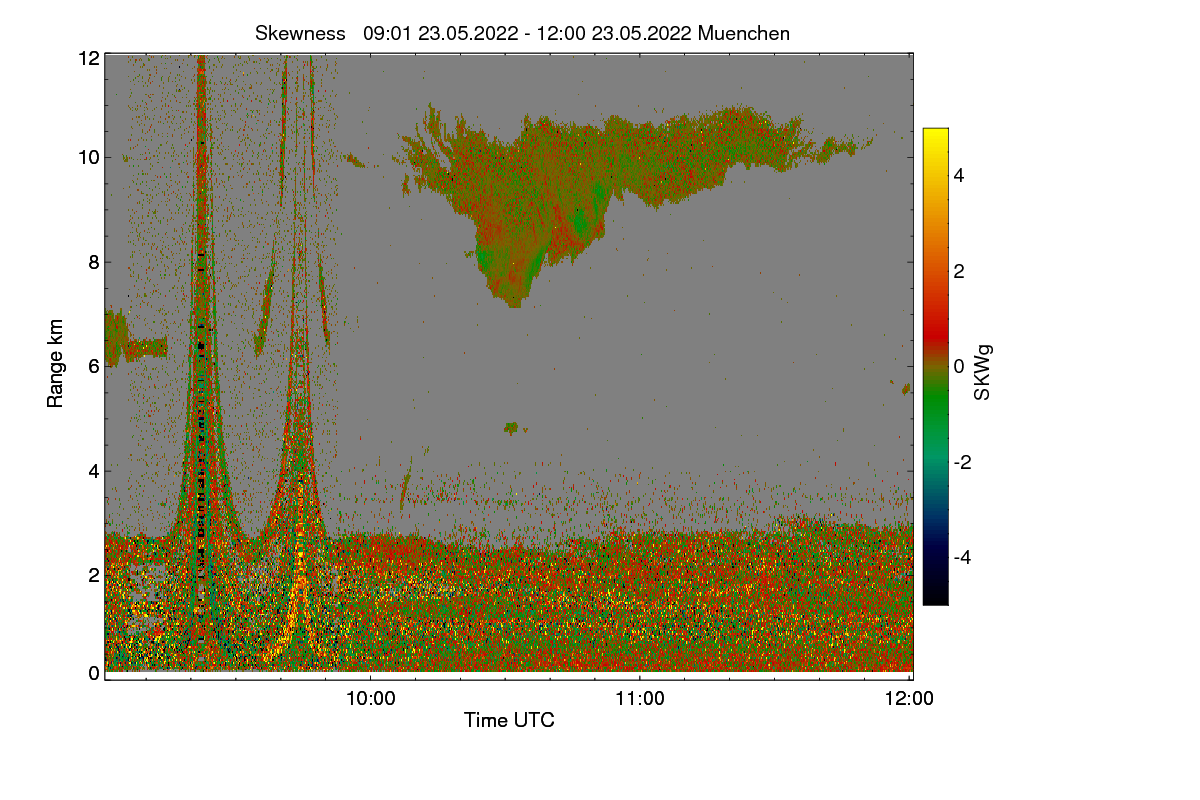Viewport: 1200px width, 800px height.
Task: Click the range tick label 6
Action: (94, 367)
